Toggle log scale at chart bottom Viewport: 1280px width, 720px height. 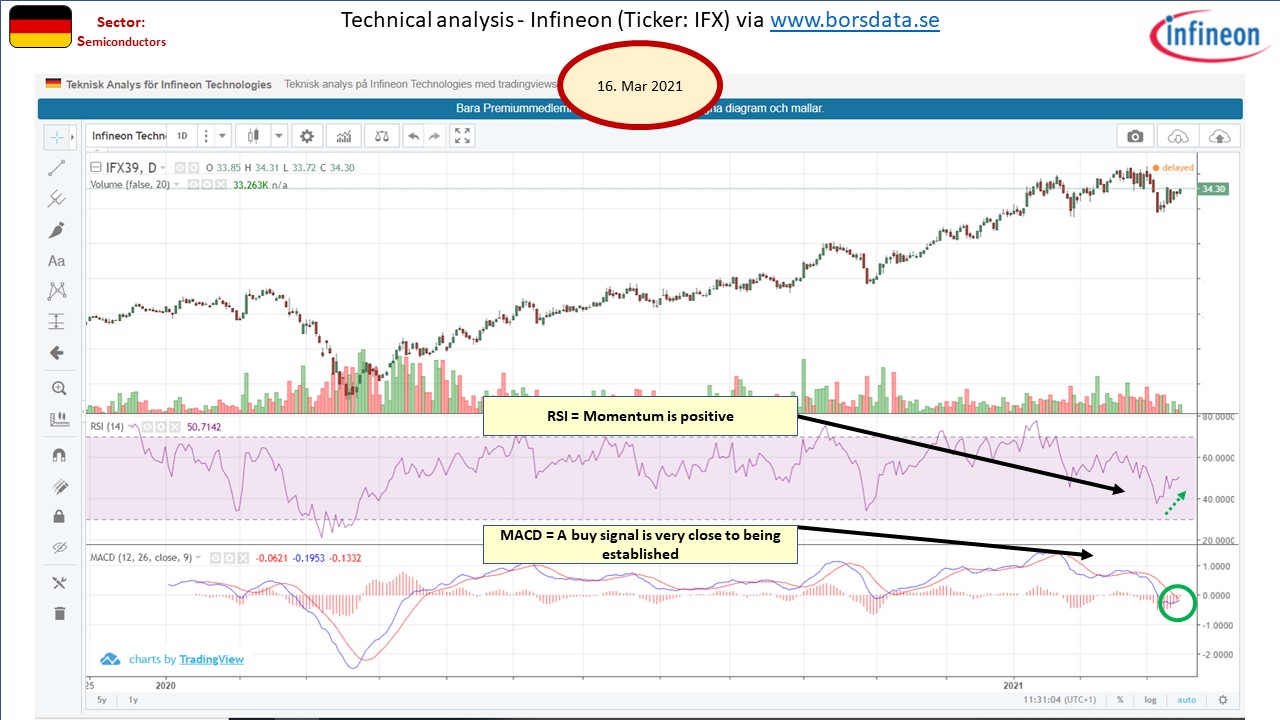pyautogui.click(x=1151, y=700)
